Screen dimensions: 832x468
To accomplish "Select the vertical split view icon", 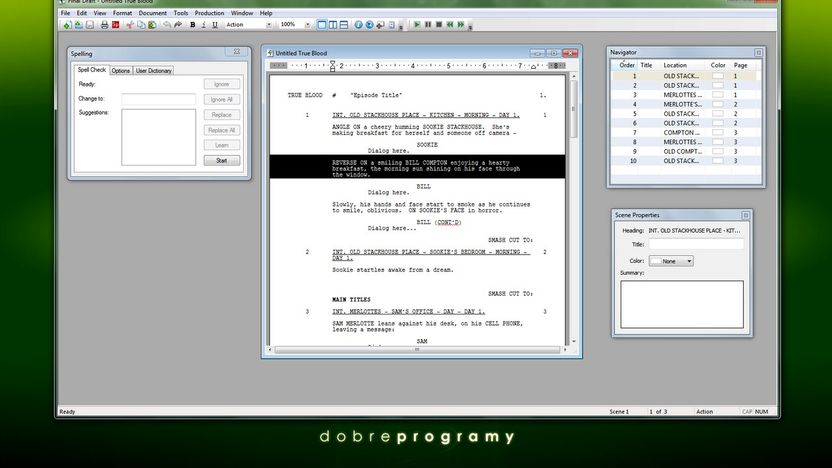I will point(333,25).
